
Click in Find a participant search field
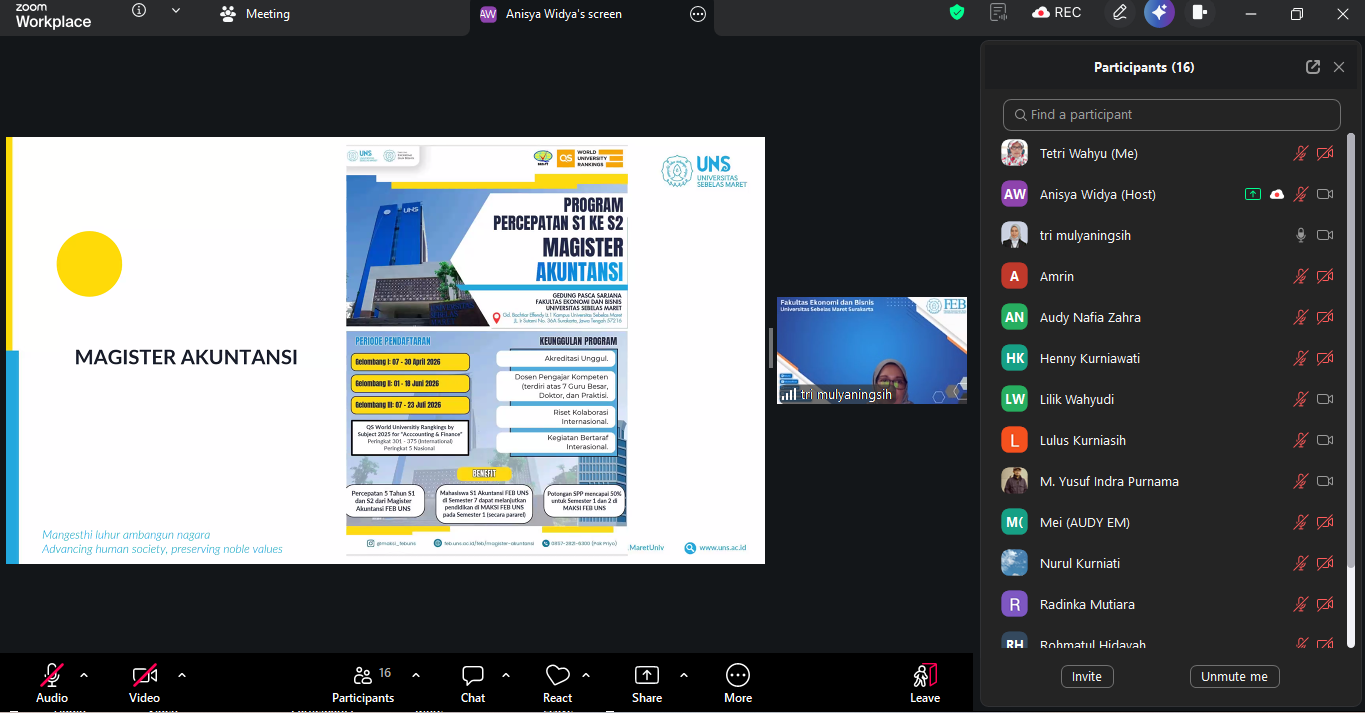tap(1171, 114)
